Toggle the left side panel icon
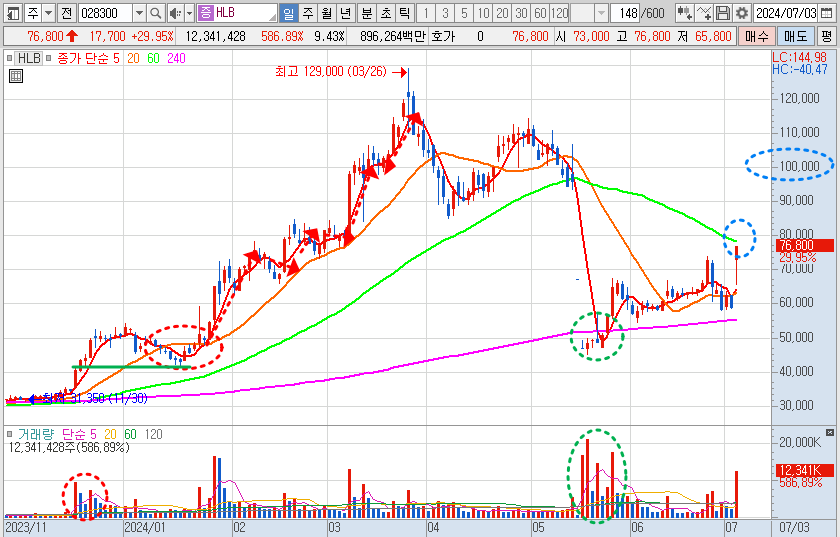Viewport: 840px width, 537px height. (13, 13)
